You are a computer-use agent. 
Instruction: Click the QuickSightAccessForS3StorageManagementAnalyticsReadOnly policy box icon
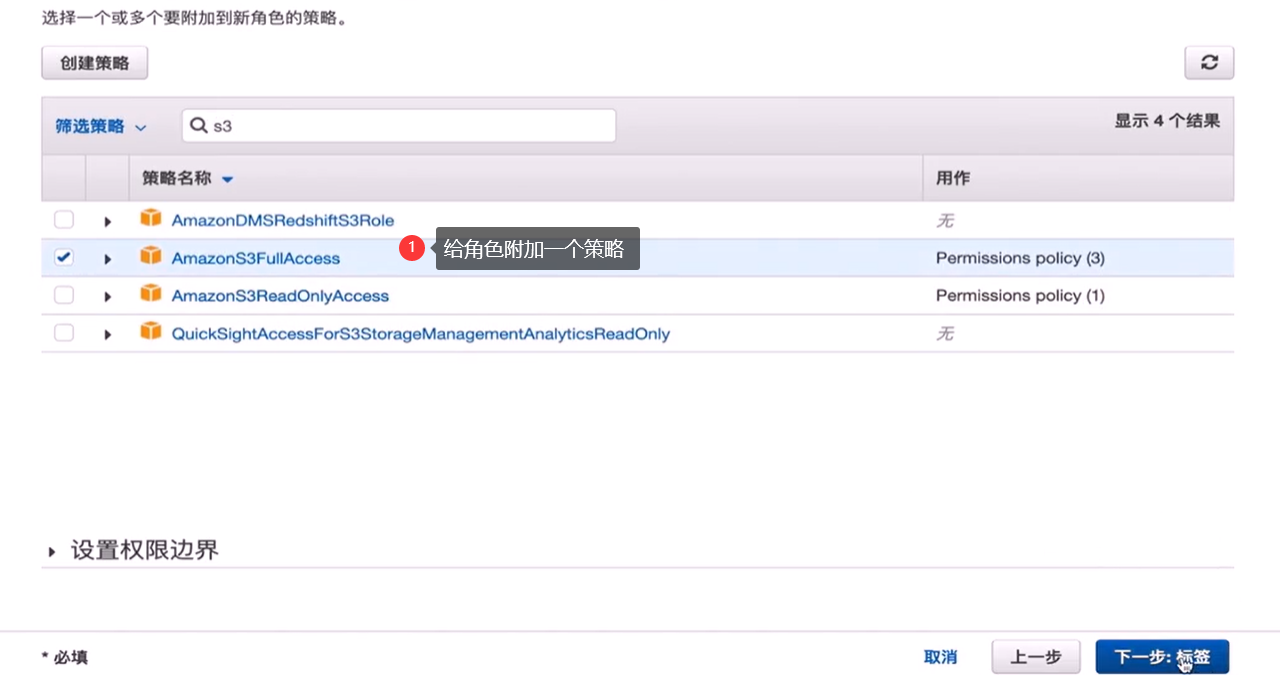click(x=151, y=331)
